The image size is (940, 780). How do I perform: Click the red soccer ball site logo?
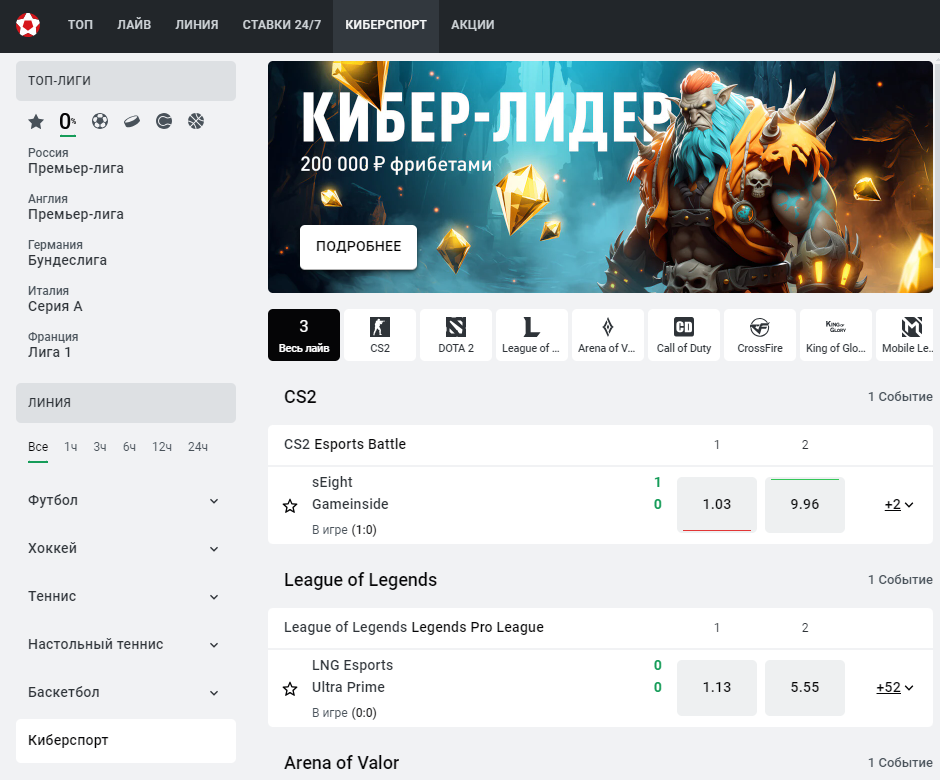[28, 25]
